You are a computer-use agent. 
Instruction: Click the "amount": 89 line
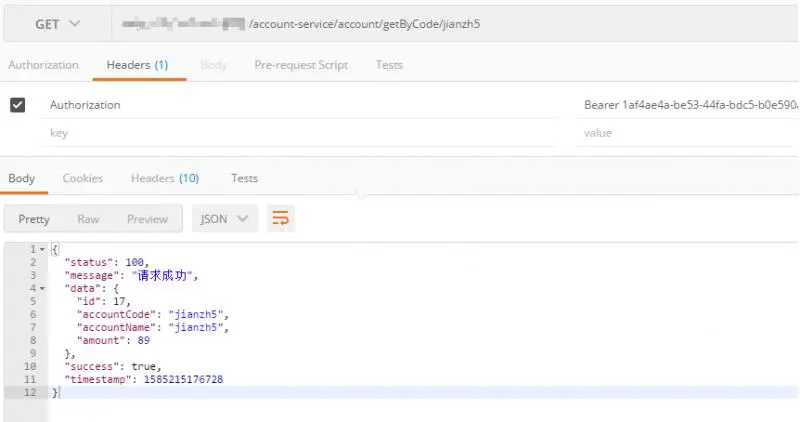pyautogui.click(x=113, y=340)
